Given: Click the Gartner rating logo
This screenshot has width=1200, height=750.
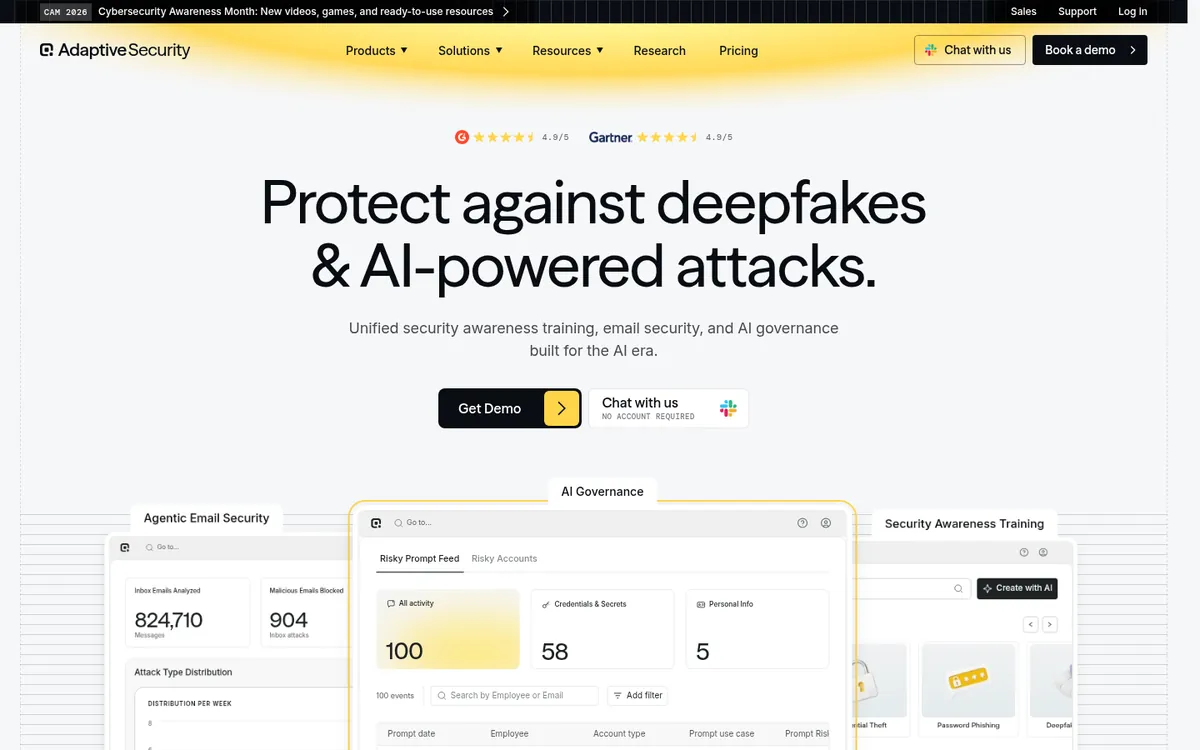Looking at the screenshot, I should click(610, 137).
